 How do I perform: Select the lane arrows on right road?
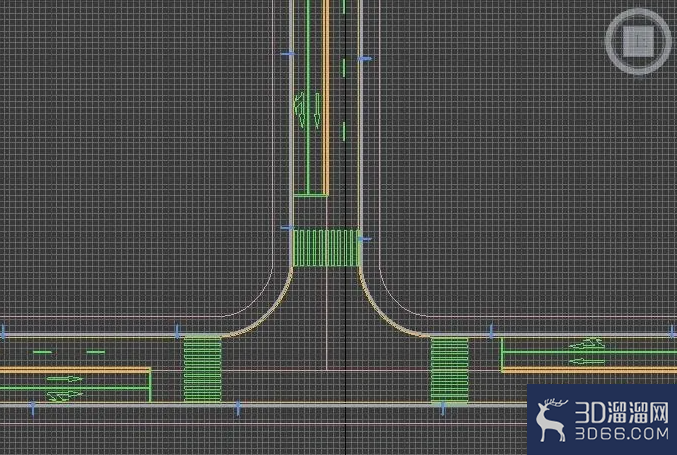click(x=586, y=352)
